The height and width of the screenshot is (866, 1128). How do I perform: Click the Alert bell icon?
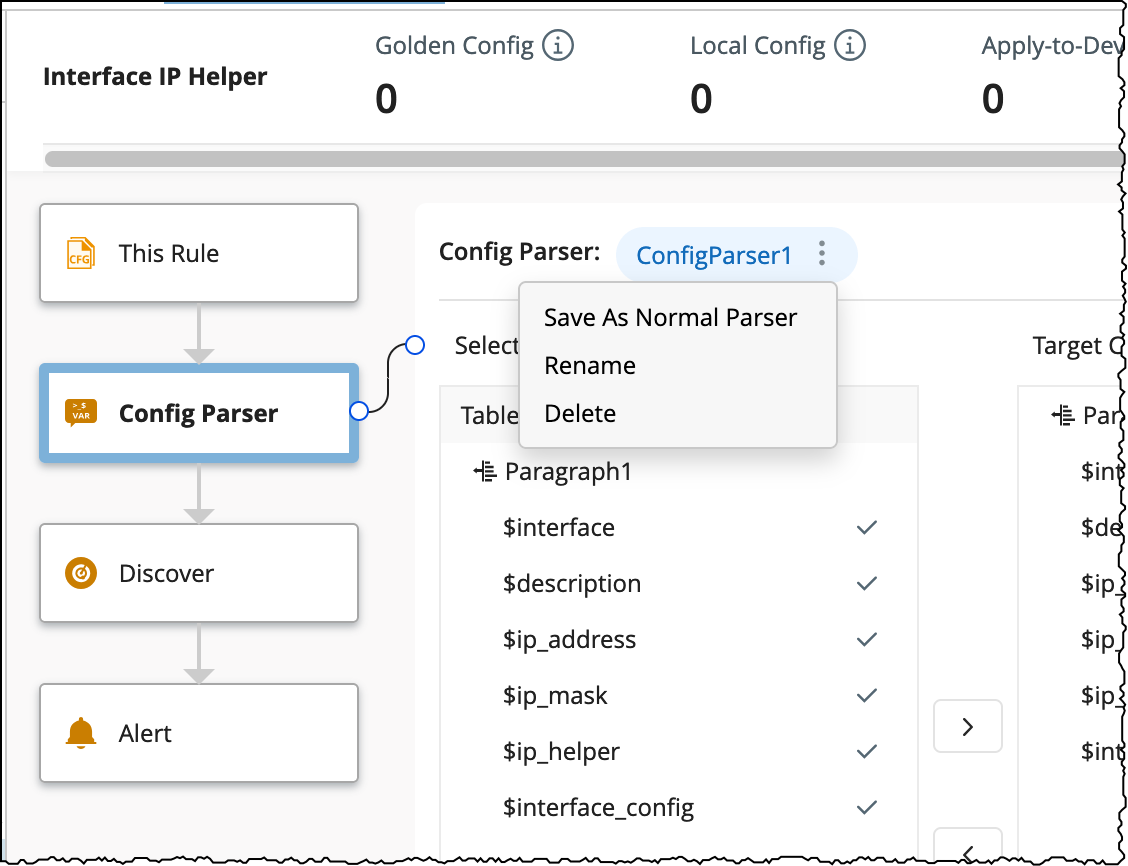click(81, 733)
